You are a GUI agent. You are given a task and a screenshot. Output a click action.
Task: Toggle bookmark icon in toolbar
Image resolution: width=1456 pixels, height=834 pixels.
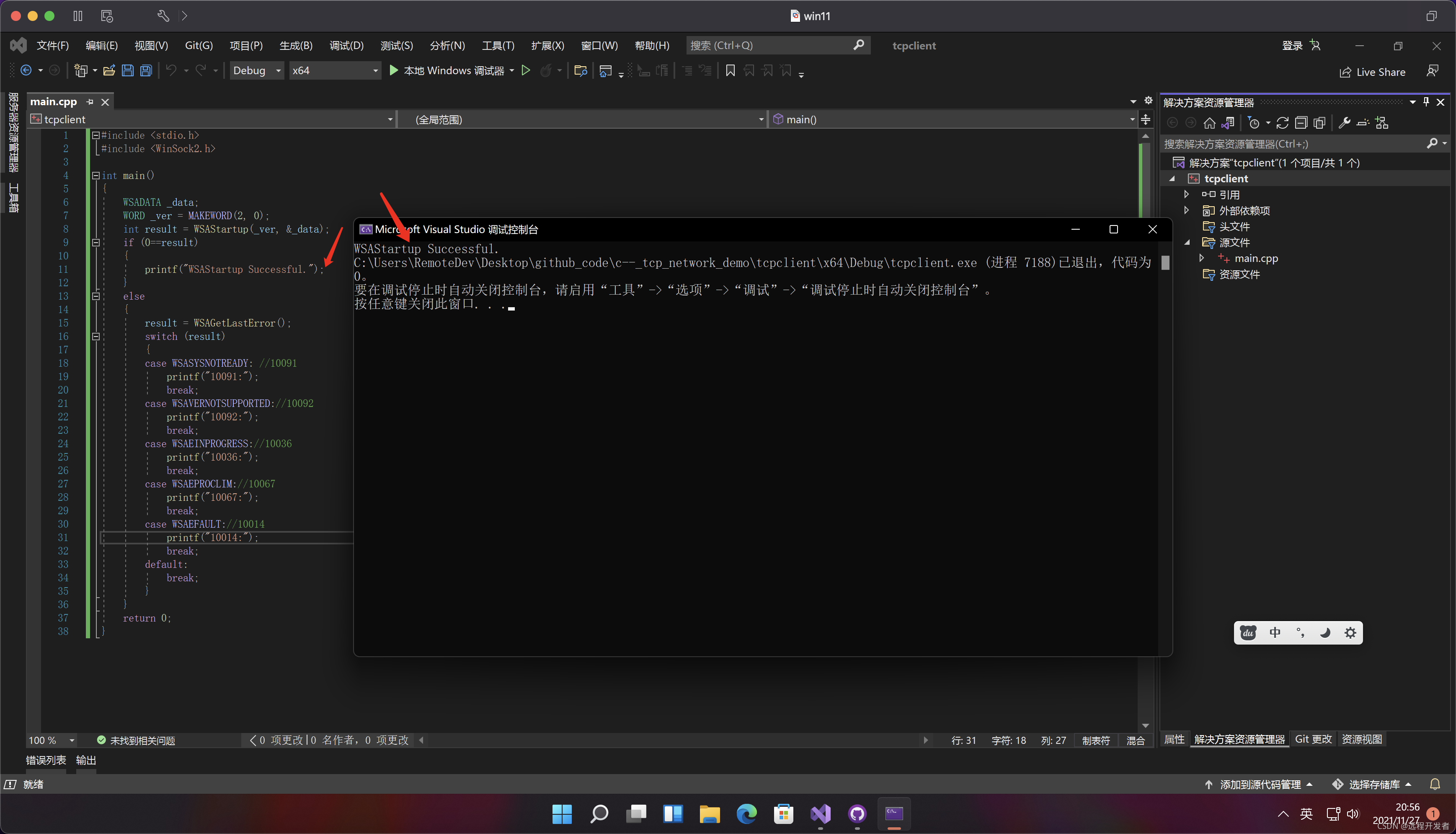[730, 70]
